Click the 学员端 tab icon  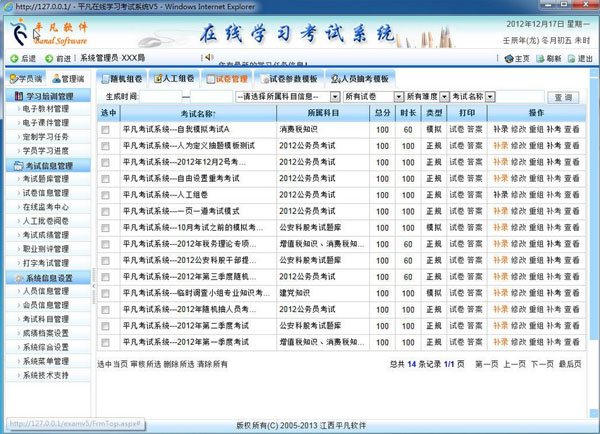(x=13, y=79)
